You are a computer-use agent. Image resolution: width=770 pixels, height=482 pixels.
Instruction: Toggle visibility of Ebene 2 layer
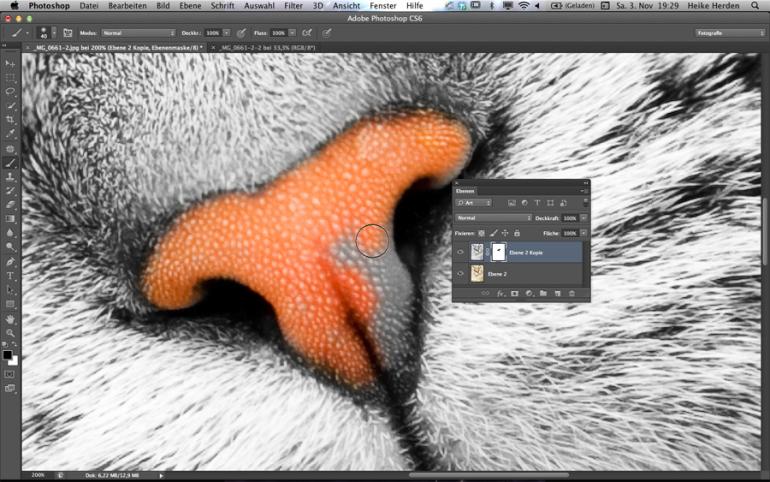click(x=461, y=273)
